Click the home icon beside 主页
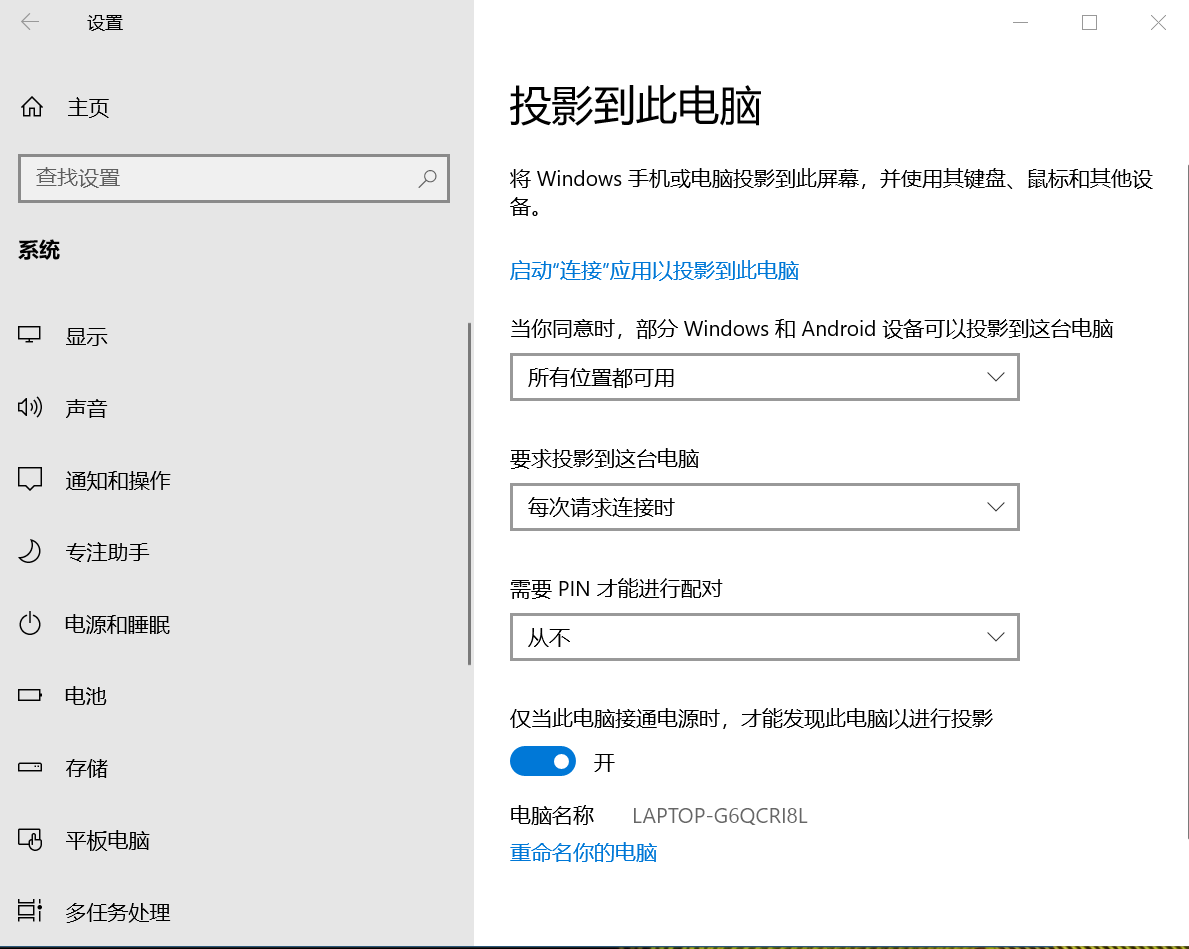The height and width of the screenshot is (949, 1189). 32,107
